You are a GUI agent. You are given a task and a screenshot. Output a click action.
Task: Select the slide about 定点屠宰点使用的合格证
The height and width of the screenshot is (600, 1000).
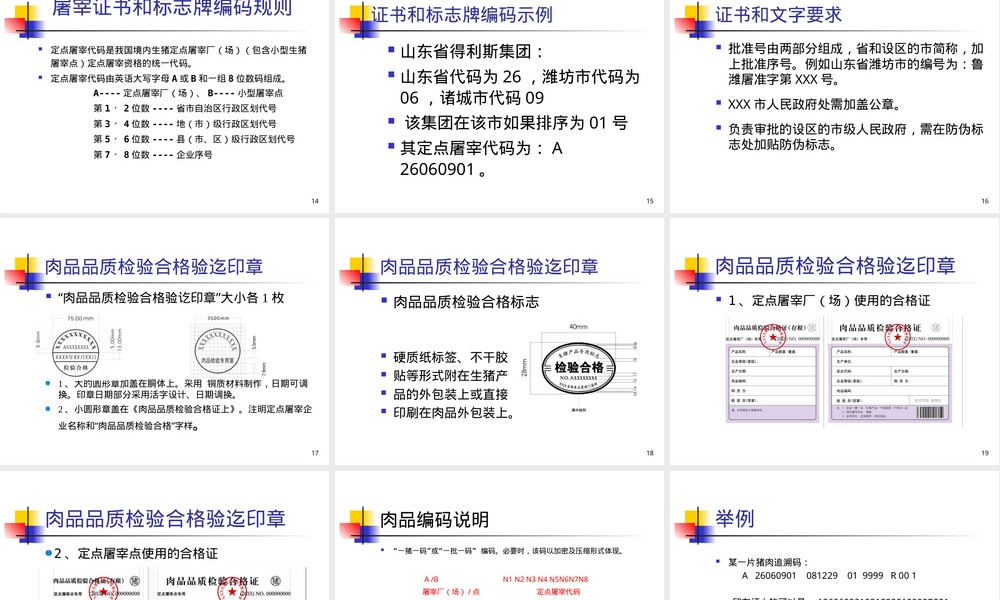165,536
